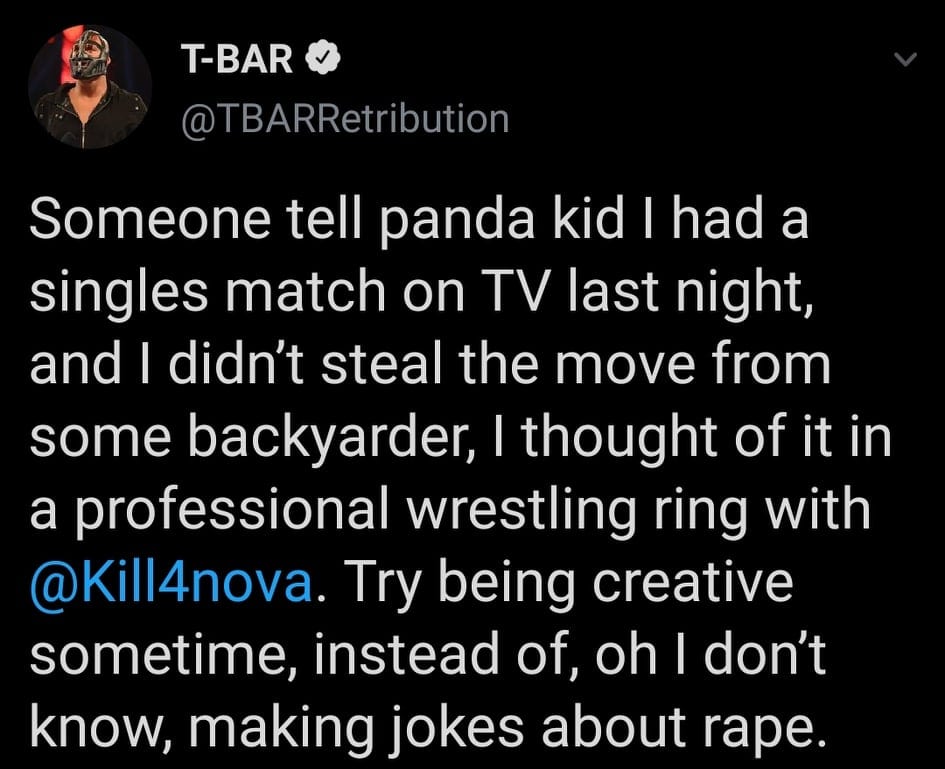
Task: Click the line starting 'Someone tell panda kid'
Action: tap(419, 219)
